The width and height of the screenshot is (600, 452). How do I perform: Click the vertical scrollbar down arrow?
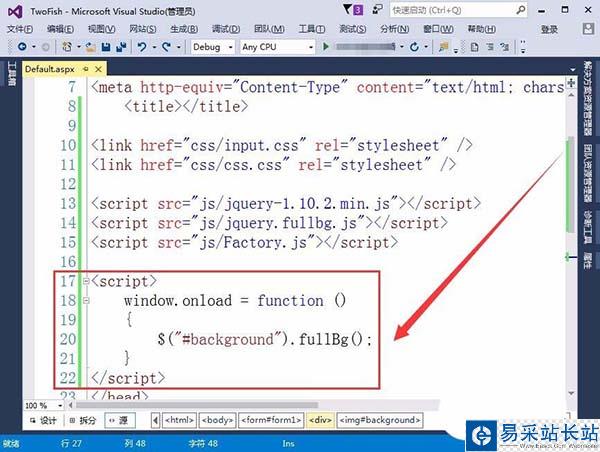pos(571,393)
